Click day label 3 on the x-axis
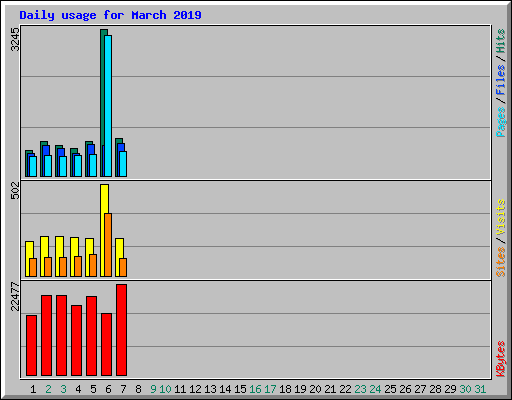Screen dimensions: 512x400 (x=63, y=389)
